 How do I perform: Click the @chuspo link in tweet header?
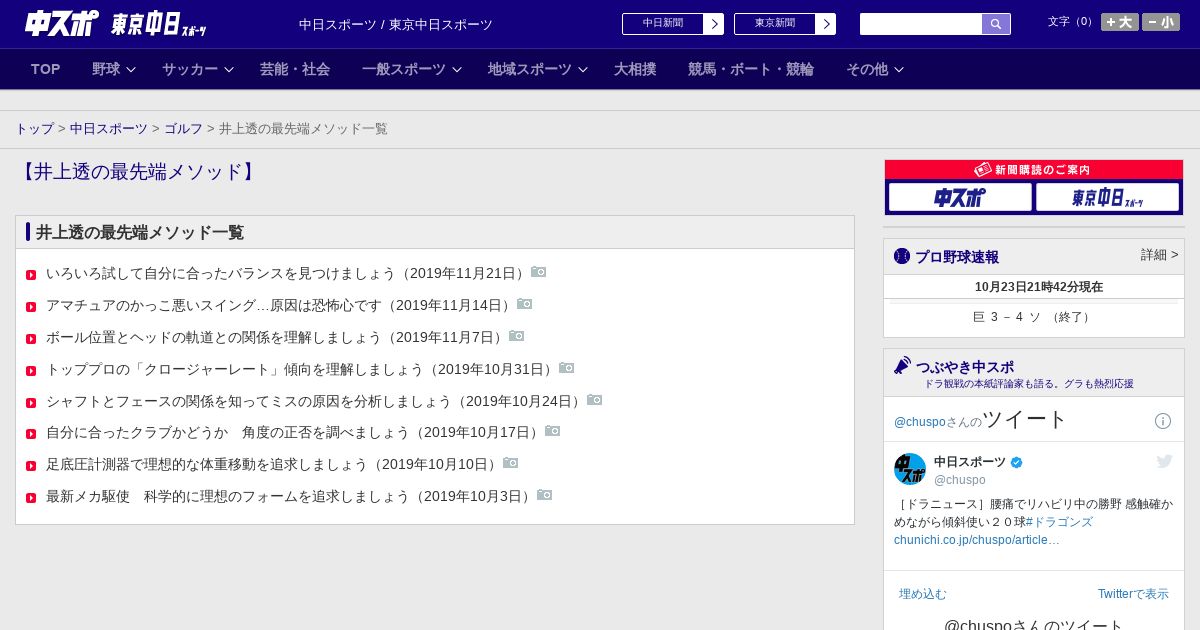pos(919,422)
